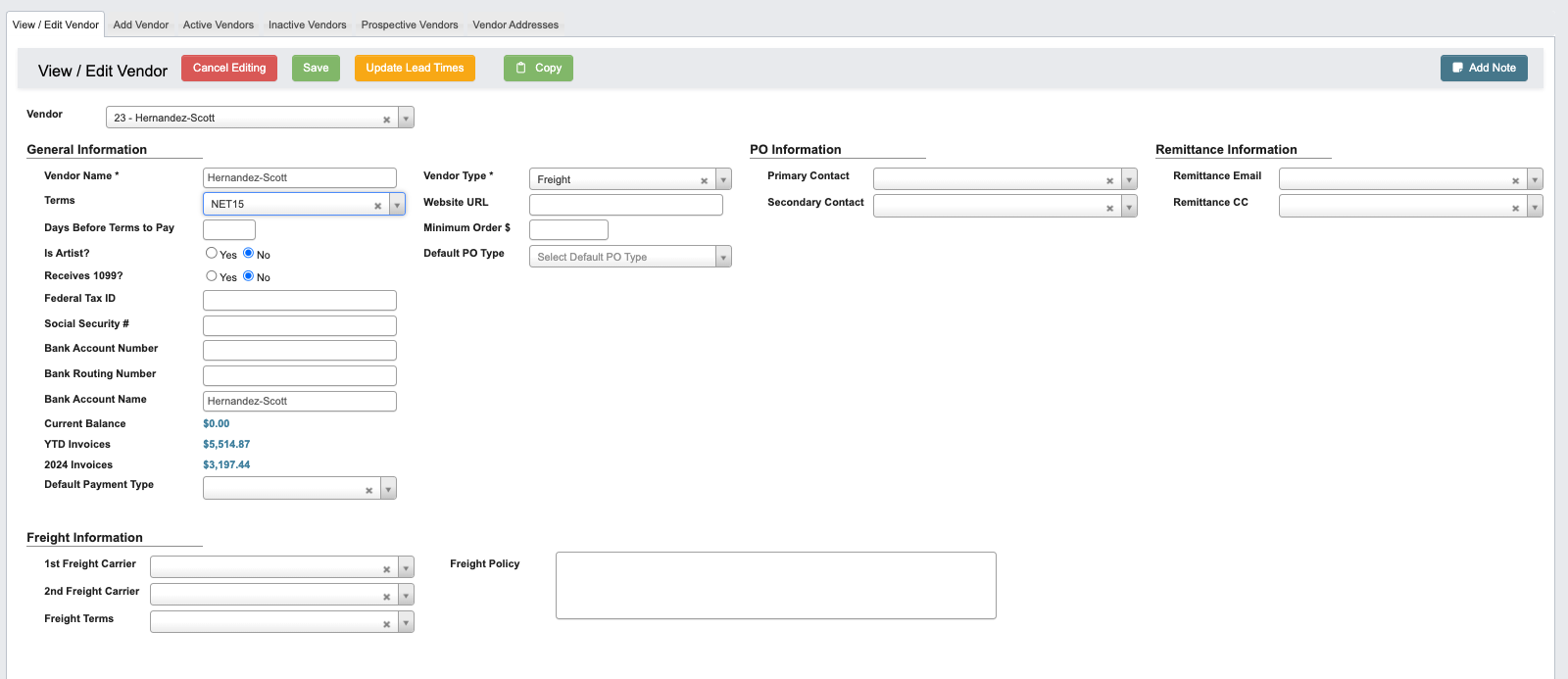Expand the Primary Contact dropdown
The height and width of the screenshot is (679, 1568).
point(1129,179)
